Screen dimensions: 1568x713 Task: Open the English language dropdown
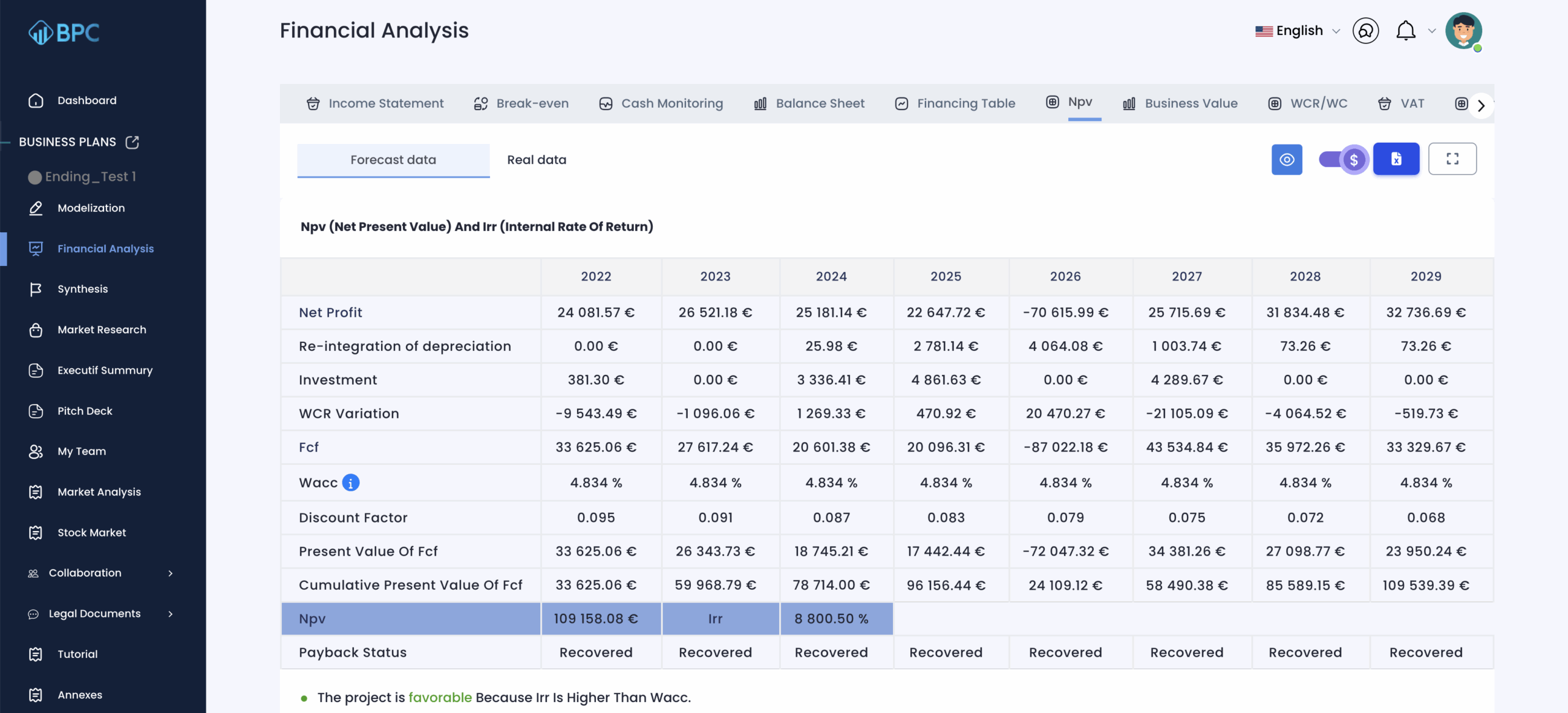(x=1298, y=31)
